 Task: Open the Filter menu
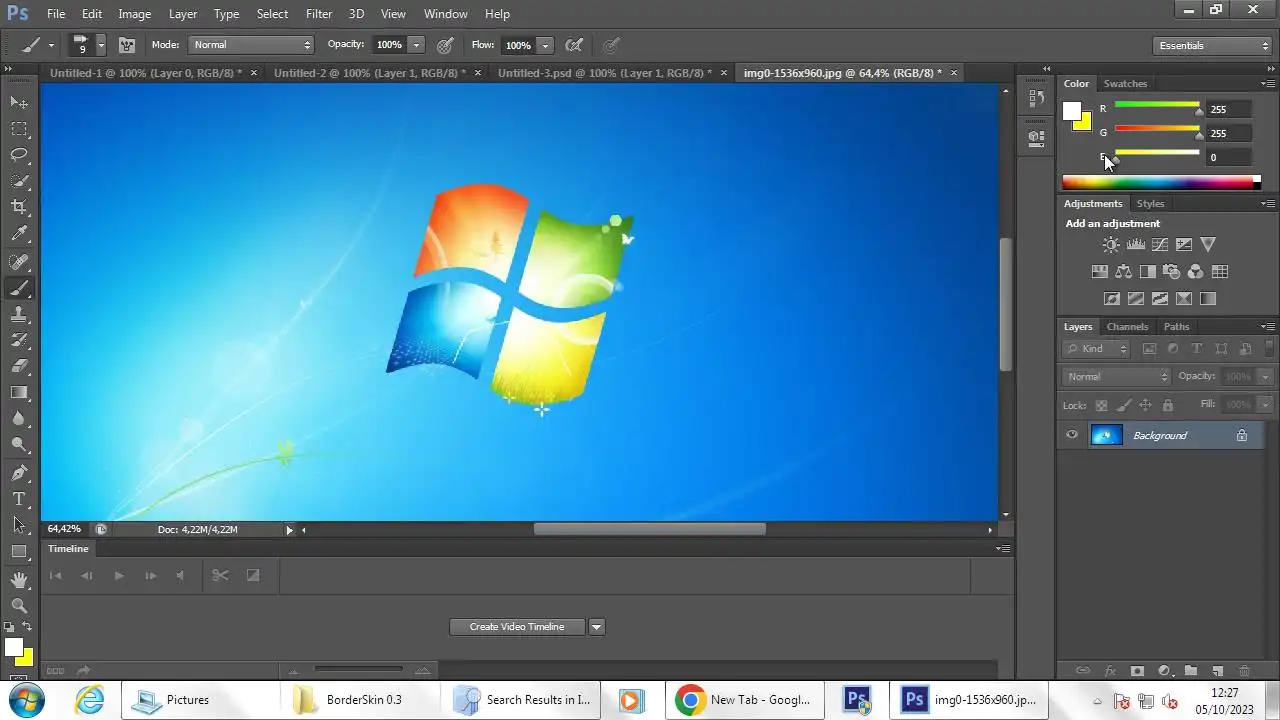point(319,14)
